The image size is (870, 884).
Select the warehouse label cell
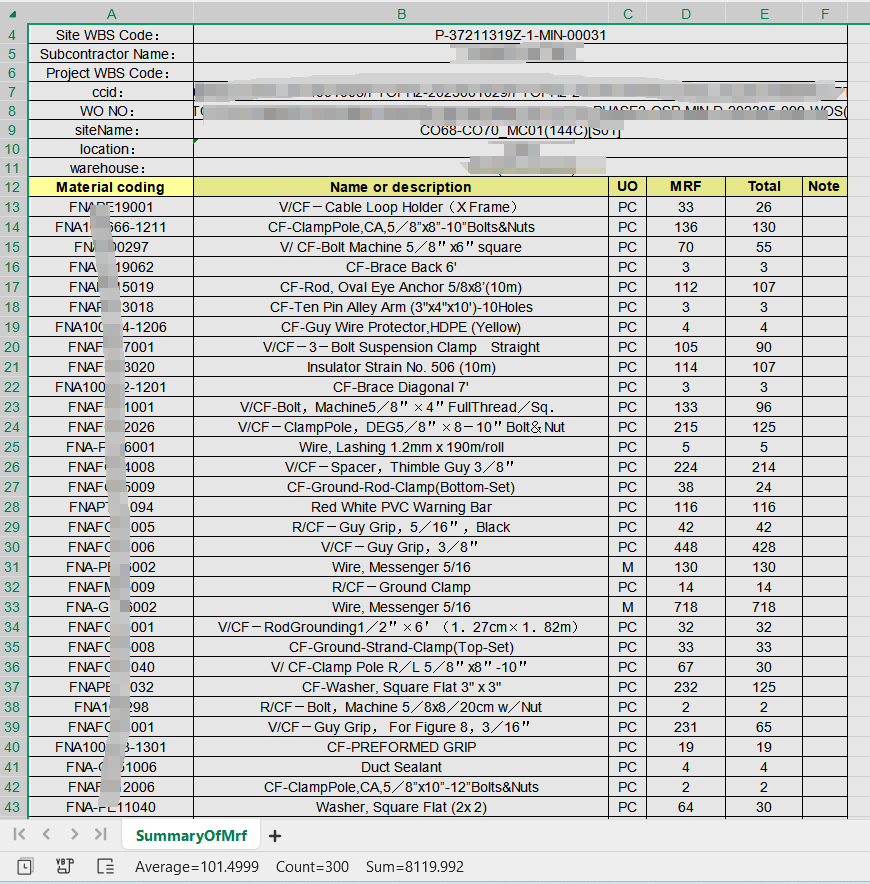click(111, 168)
